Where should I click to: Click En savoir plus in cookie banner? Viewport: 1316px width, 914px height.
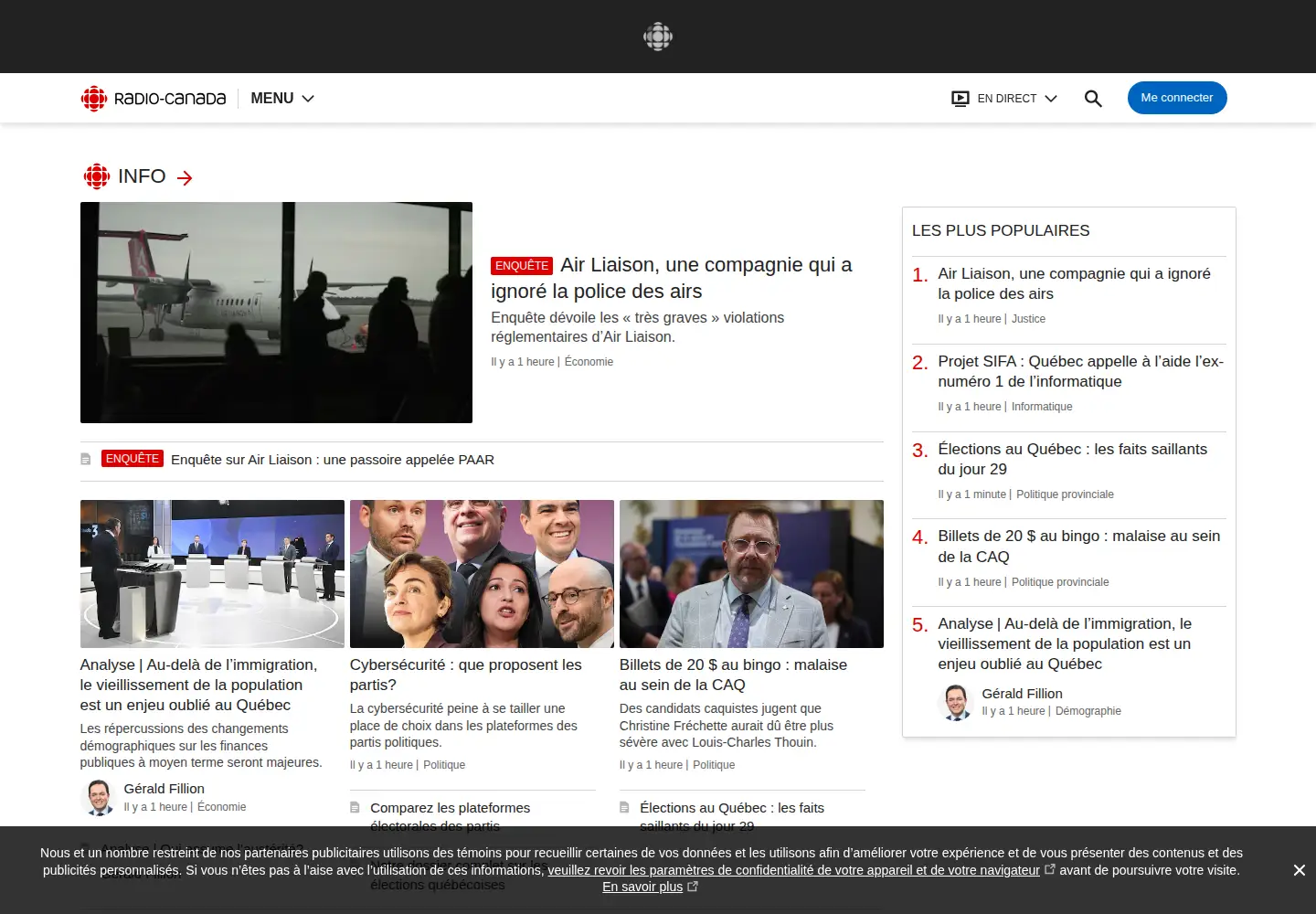click(642, 887)
